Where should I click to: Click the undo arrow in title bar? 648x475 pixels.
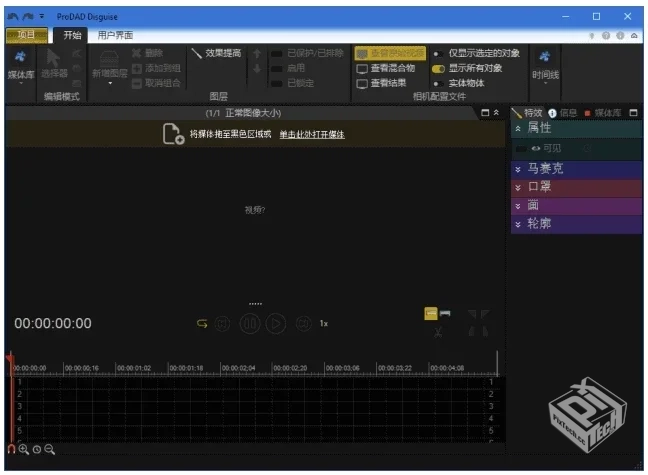(13, 17)
